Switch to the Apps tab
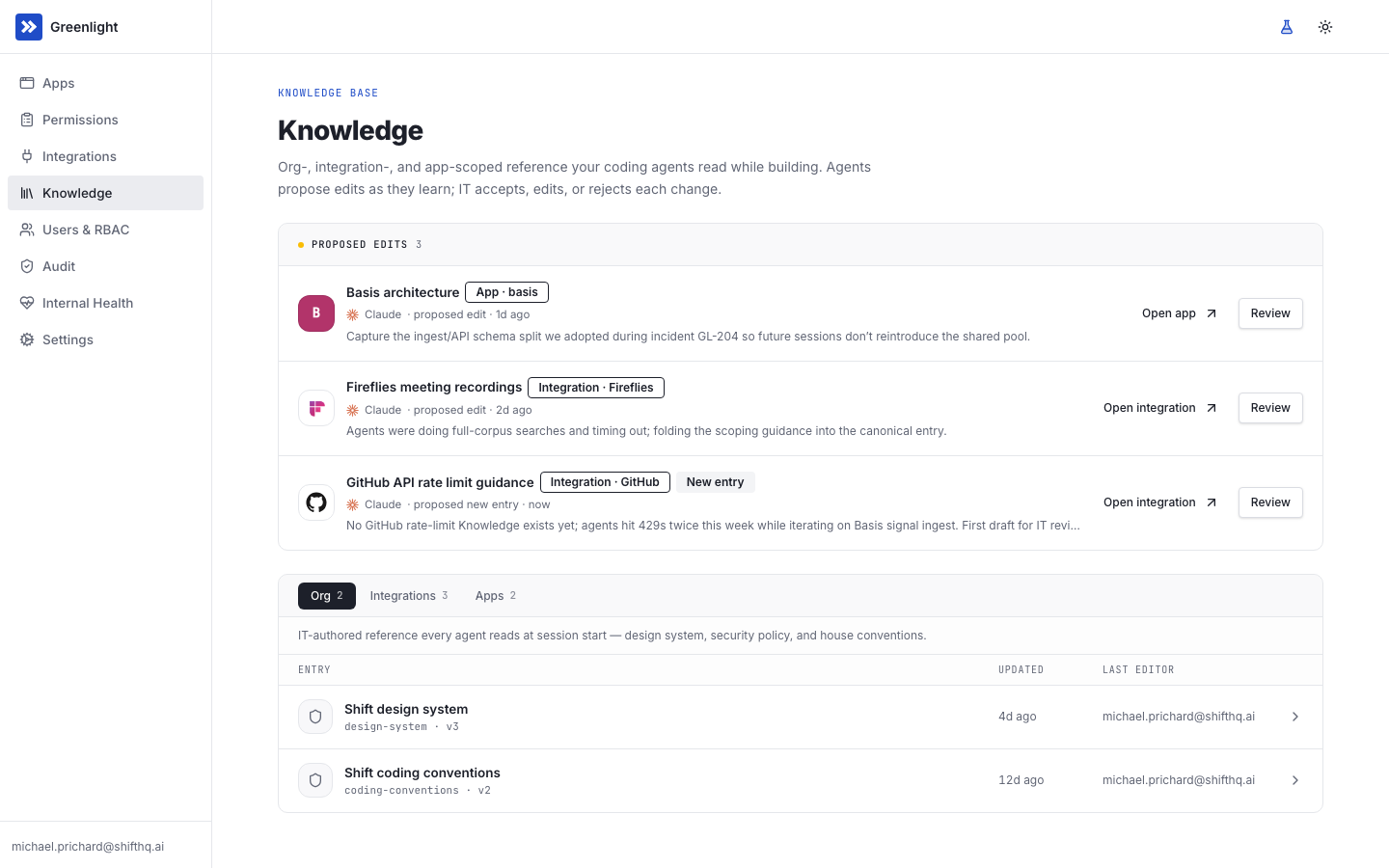 (496, 596)
